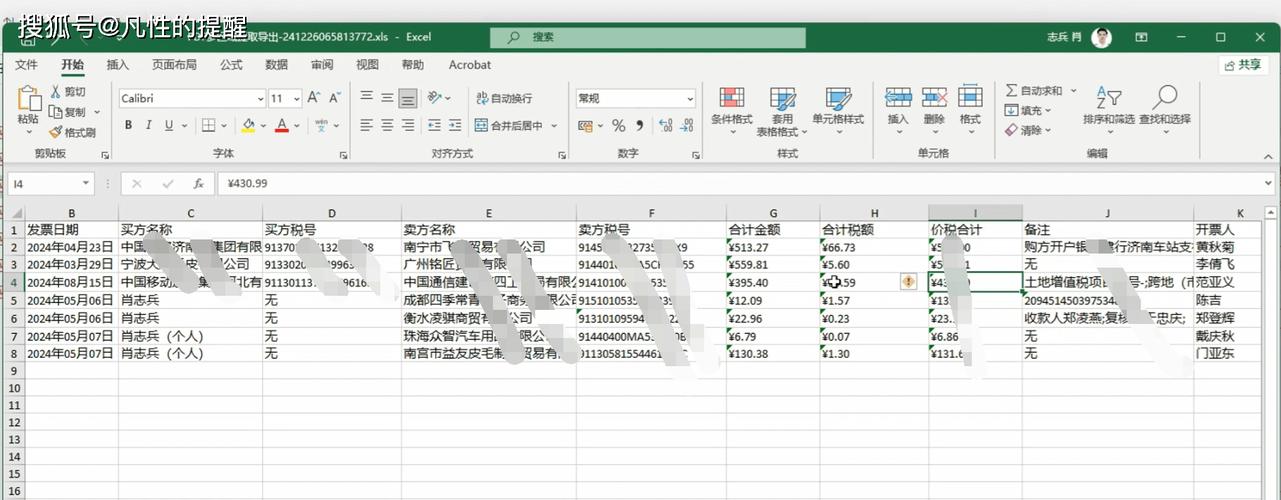Screen dimensions: 1281x500
Task: Increase font size with larger A icon
Action: click(x=313, y=98)
